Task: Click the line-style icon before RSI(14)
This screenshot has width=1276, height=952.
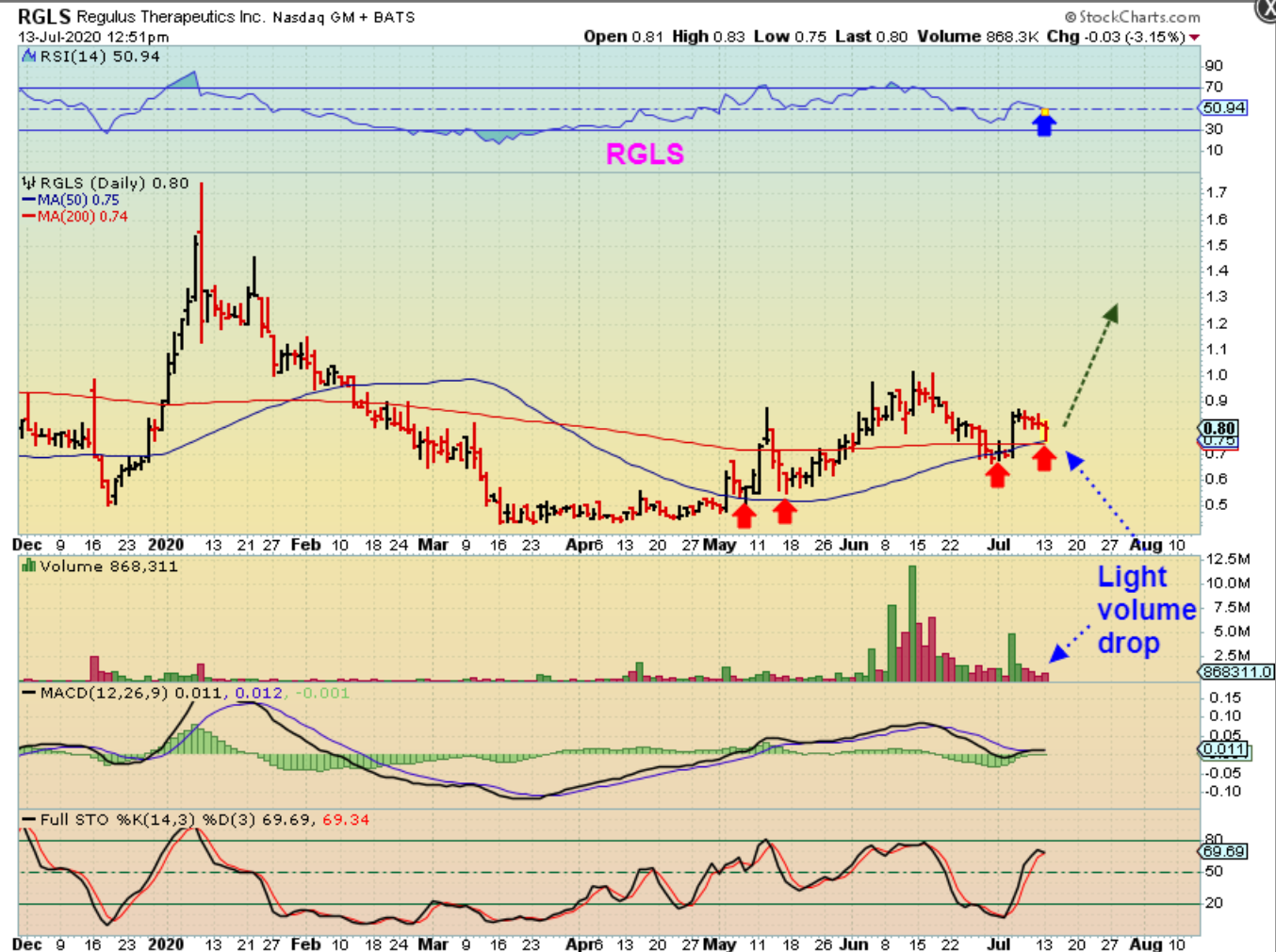Action: (29, 57)
